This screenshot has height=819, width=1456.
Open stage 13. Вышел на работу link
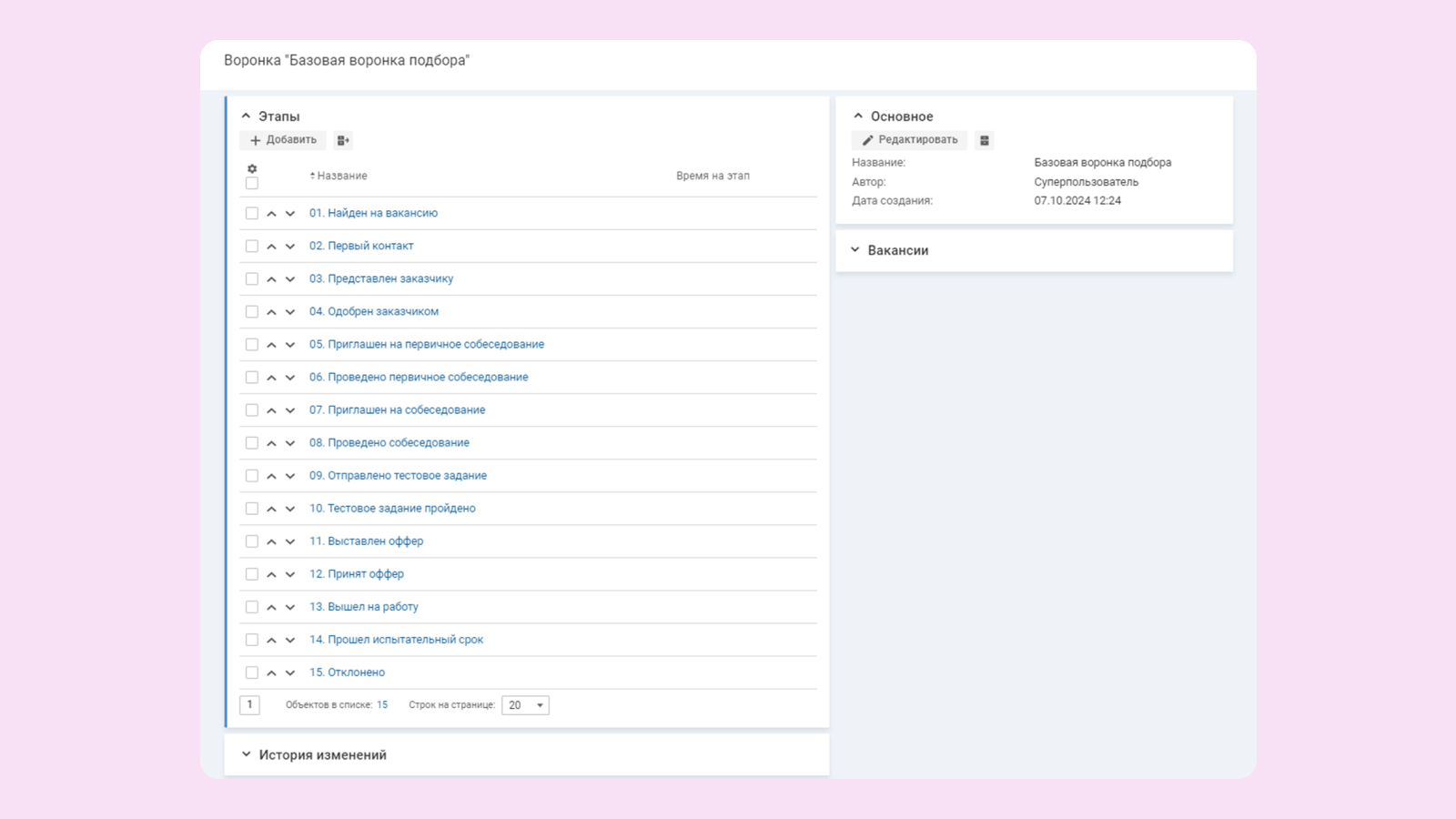[364, 606]
